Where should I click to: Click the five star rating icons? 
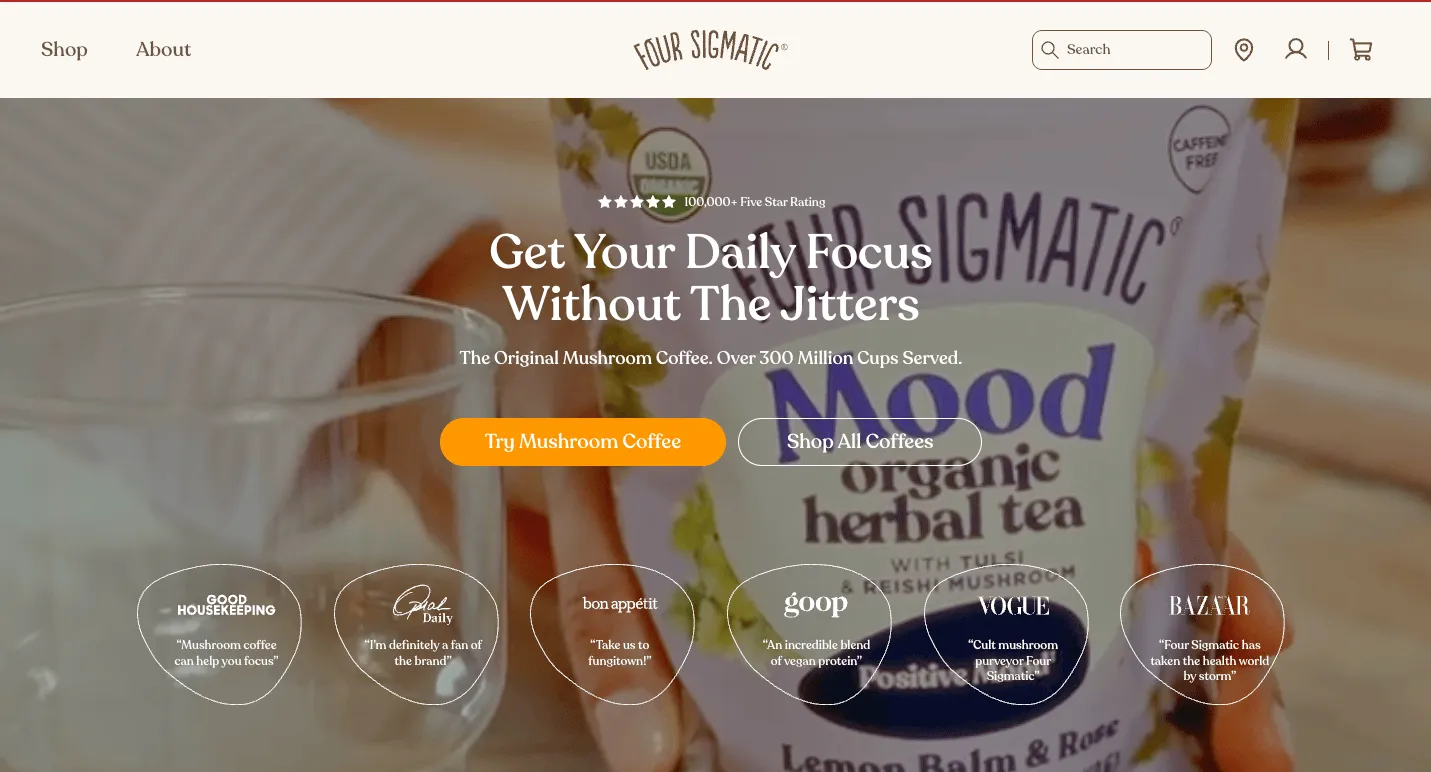pos(637,202)
